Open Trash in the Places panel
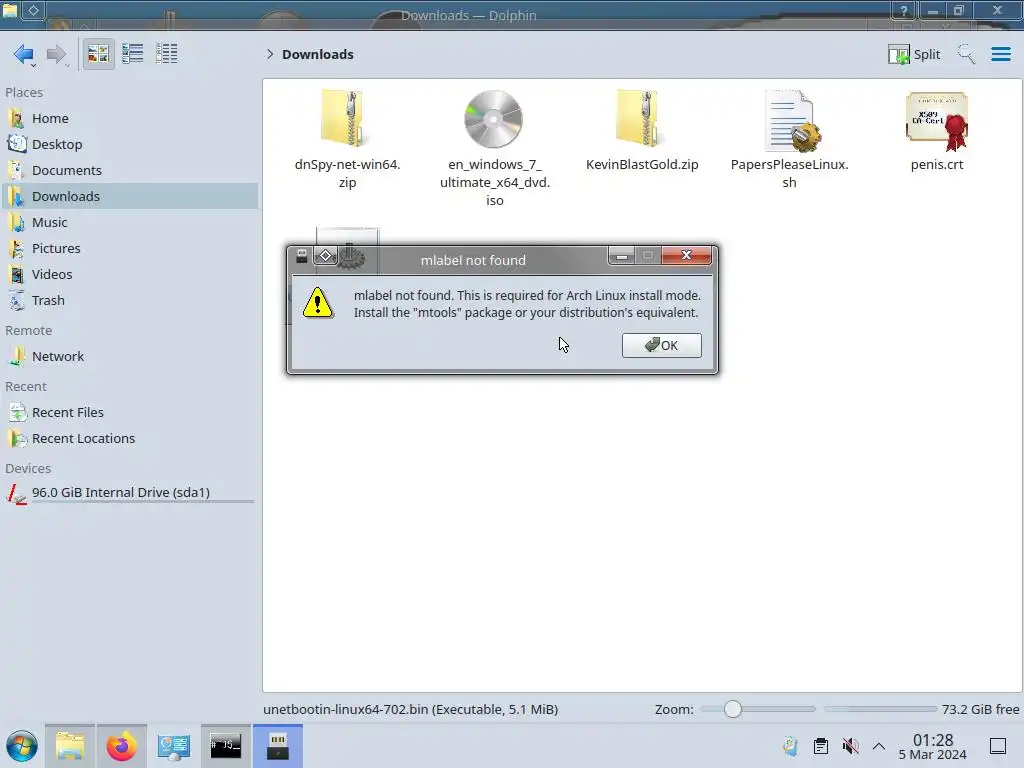Viewport: 1024px width, 768px height. [130, 300]
